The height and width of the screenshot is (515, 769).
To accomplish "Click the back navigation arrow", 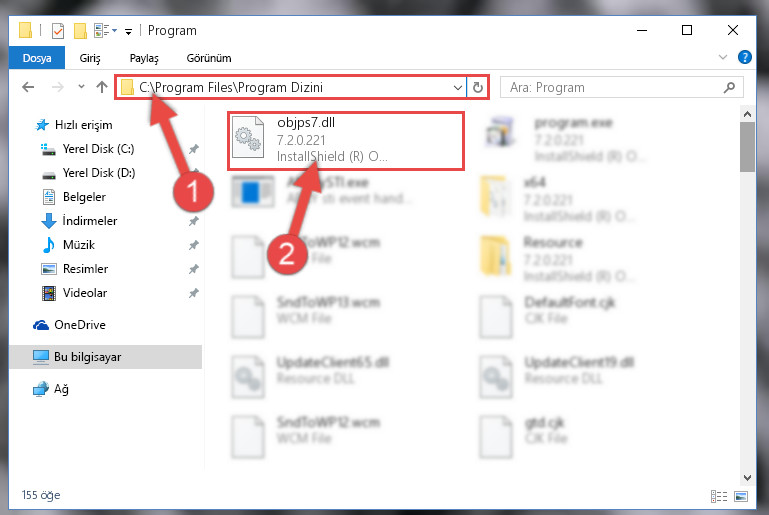I will point(28,87).
